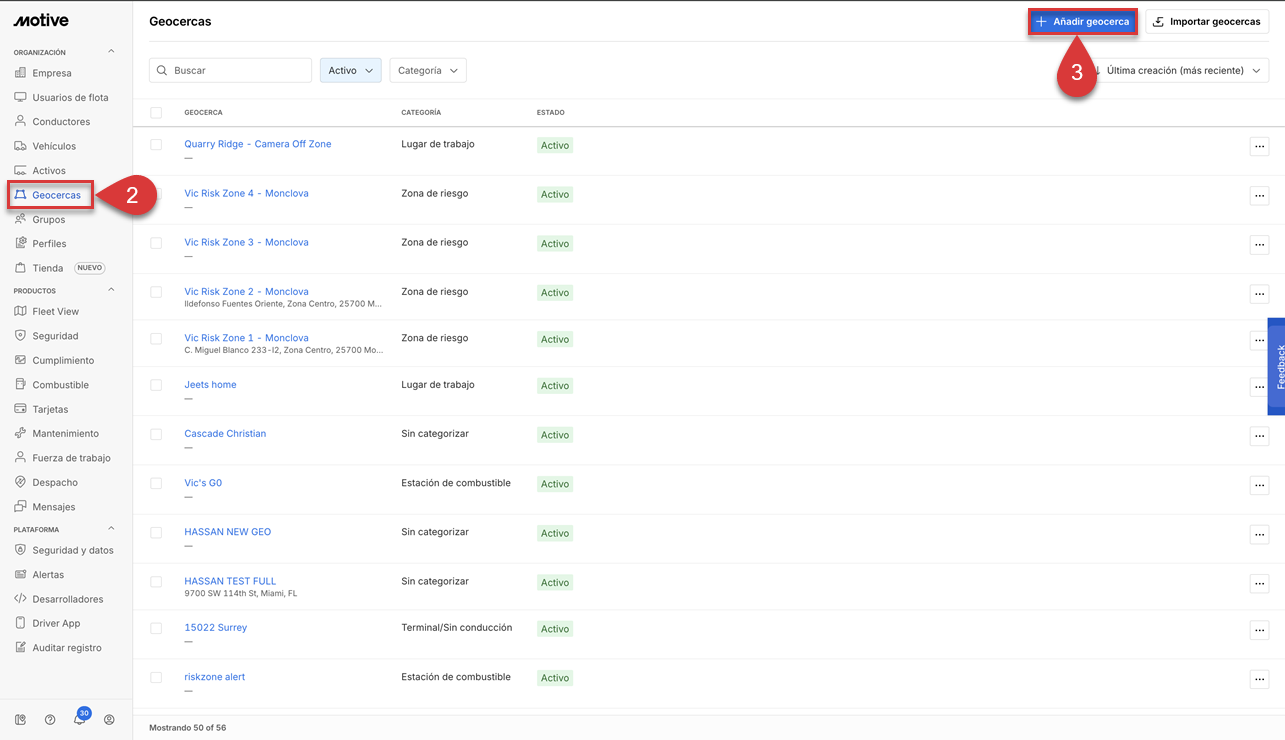
Task: Open more options for Quarry Ridge geofence
Action: pos(1259,147)
